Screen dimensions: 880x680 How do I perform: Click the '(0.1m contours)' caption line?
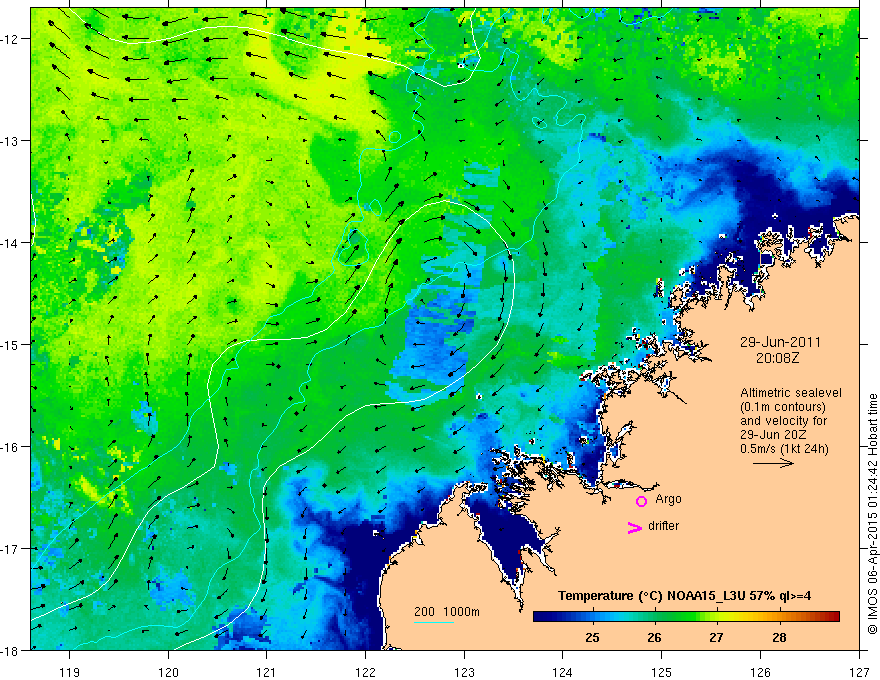(x=783, y=407)
